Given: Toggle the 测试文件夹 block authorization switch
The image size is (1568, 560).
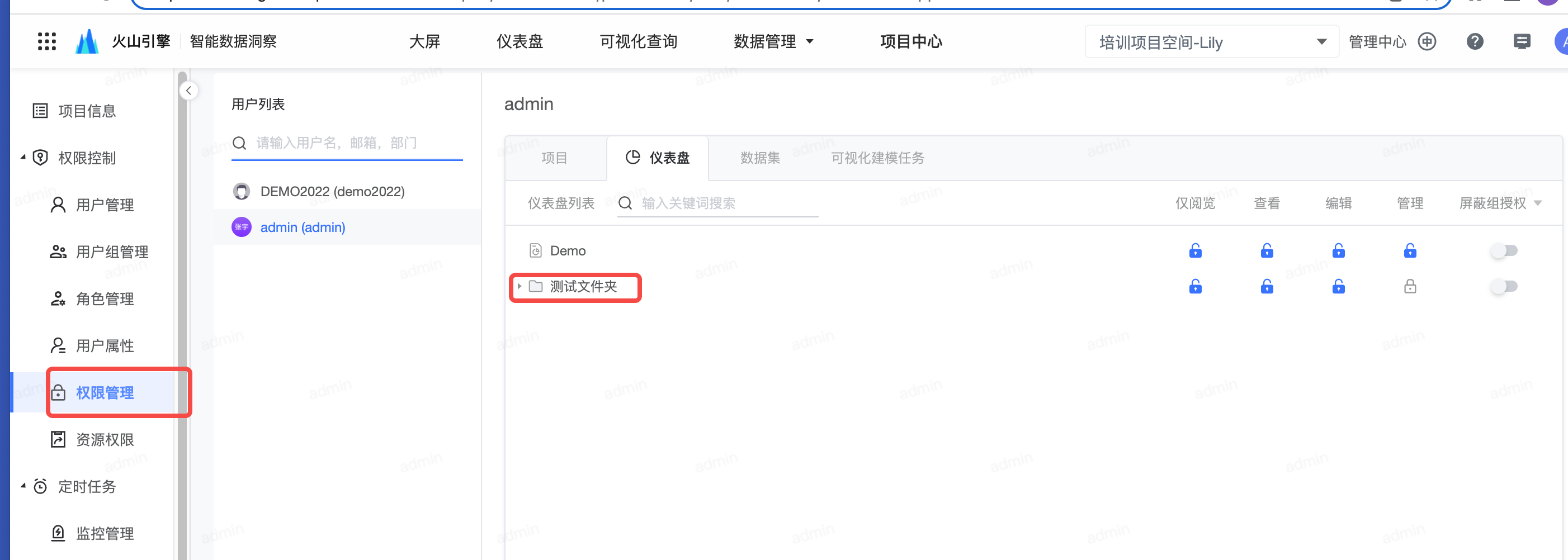Looking at the screenshot, I should point(1504,286).
